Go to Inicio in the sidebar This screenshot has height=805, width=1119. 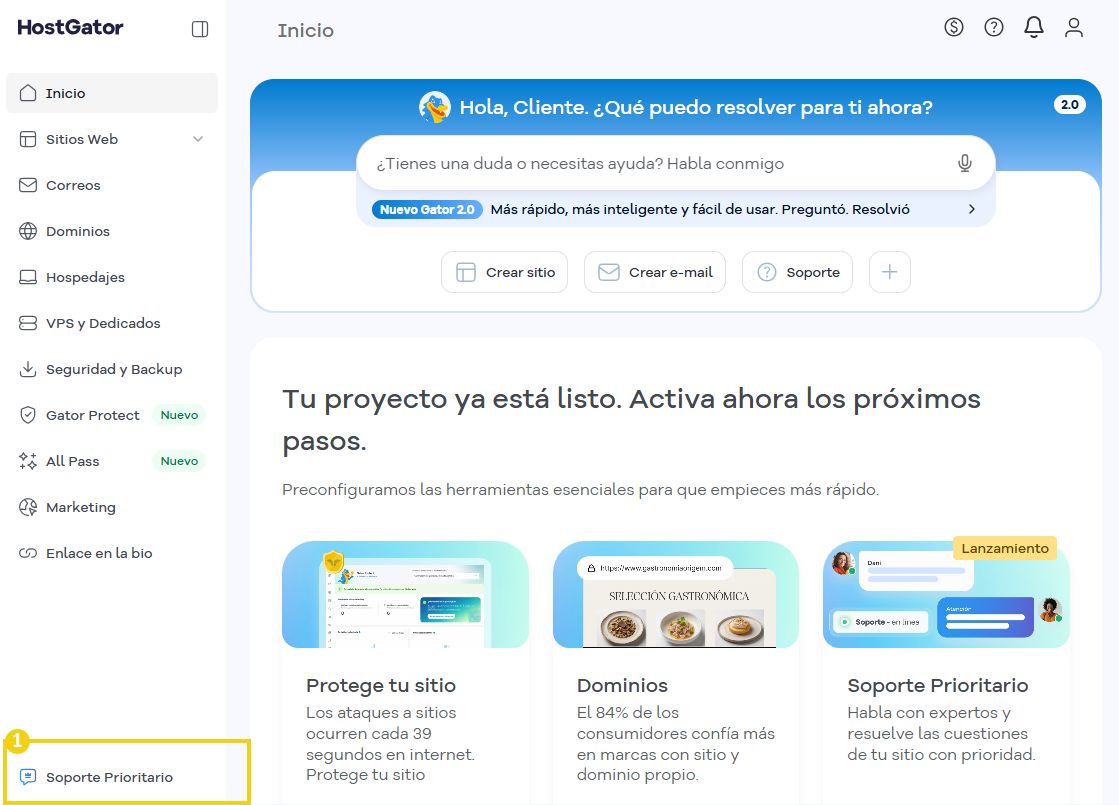tap(112, 93)
